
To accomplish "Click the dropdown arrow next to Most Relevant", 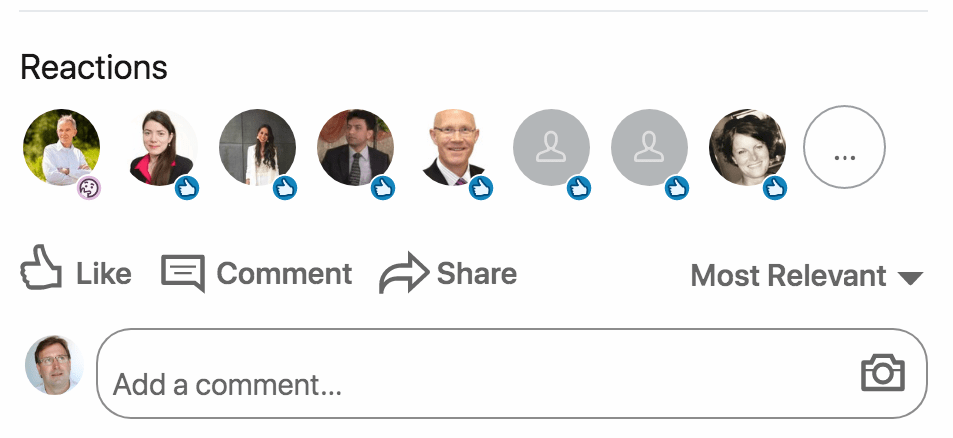I will click(x=910, y=278).
